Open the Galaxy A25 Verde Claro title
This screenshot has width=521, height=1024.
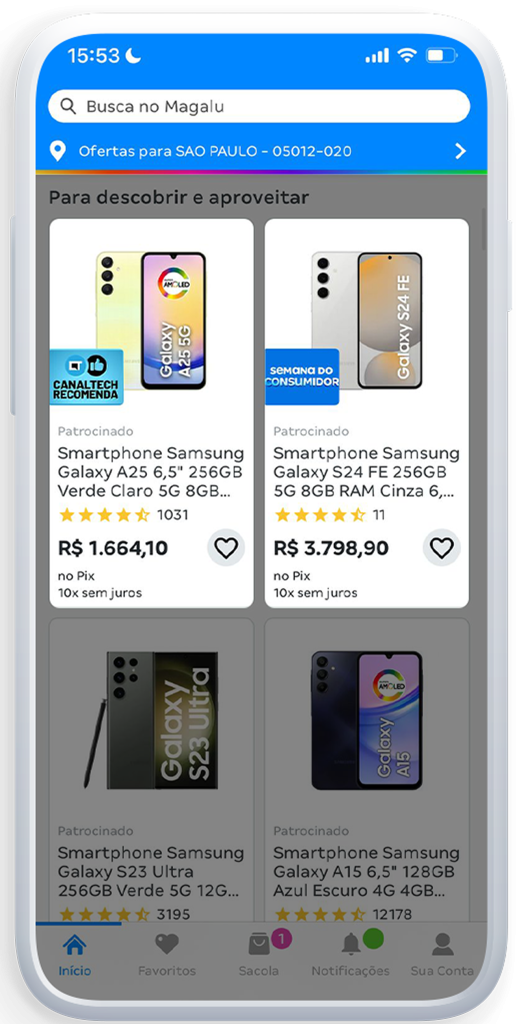151,472
